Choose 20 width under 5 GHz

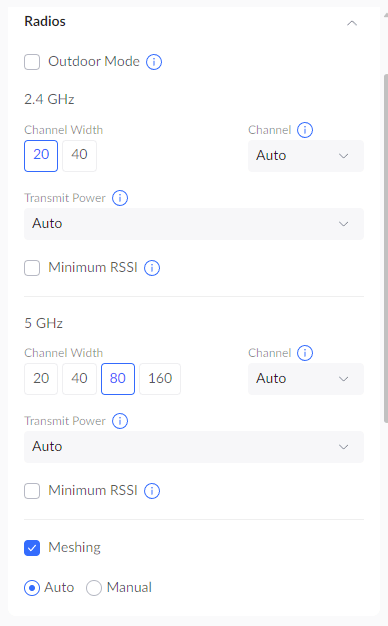point(41,379)
